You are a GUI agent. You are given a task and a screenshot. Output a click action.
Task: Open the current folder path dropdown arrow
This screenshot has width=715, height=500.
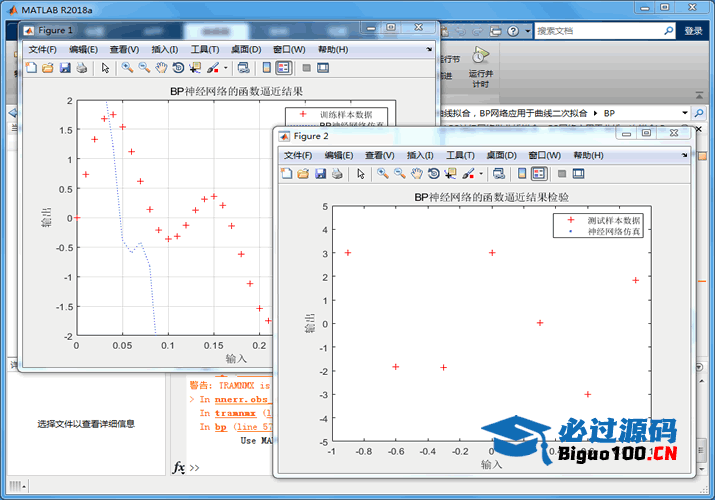tap(685, 113)
